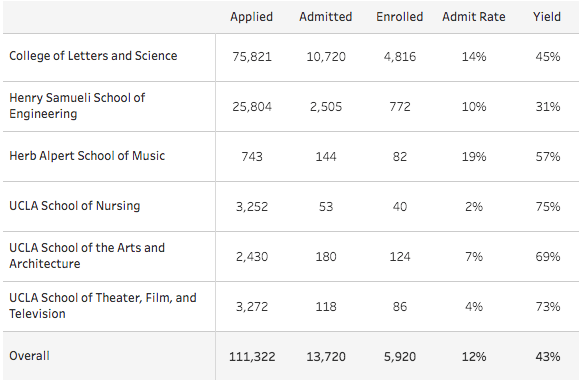
Task: Select the Applied column header
Action: [251, 17]
